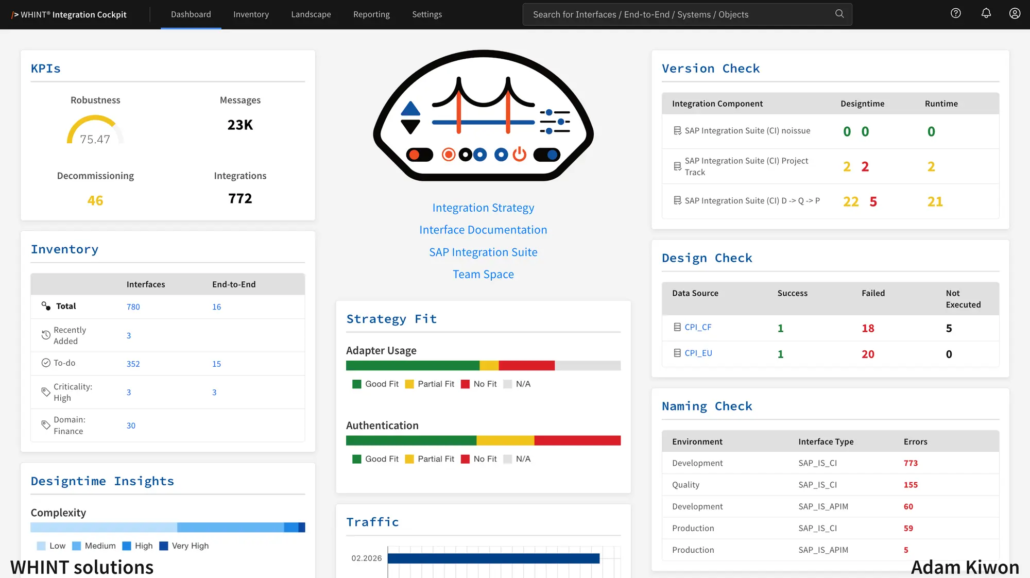Open the Landscape tab
Image resolution: width=1030 pixels, height=578 pixels.
(311, 14)
